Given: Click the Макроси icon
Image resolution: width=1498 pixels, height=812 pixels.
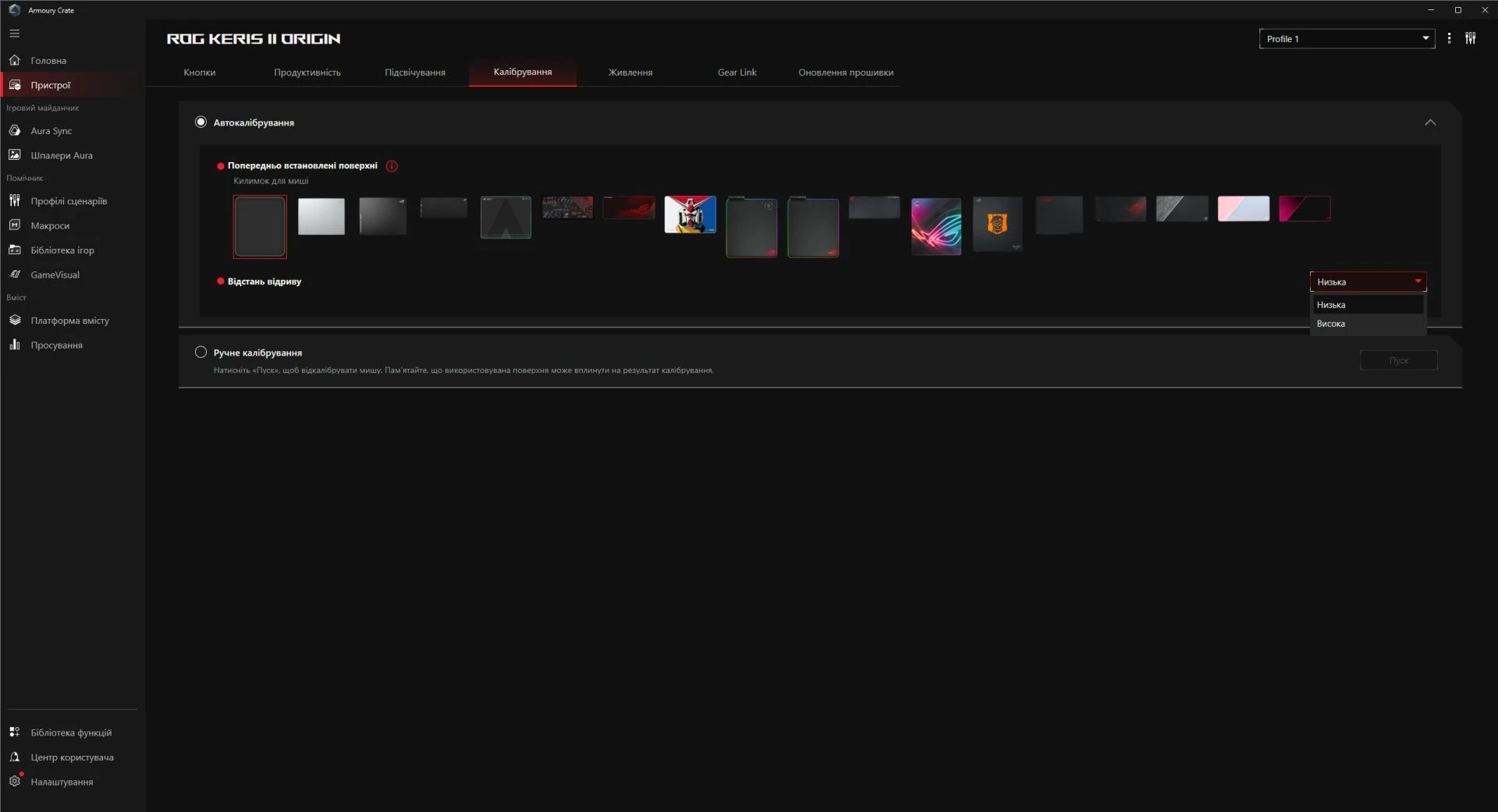Looking at the screenshot, I should pyautogui.click(x=15, y=225).
